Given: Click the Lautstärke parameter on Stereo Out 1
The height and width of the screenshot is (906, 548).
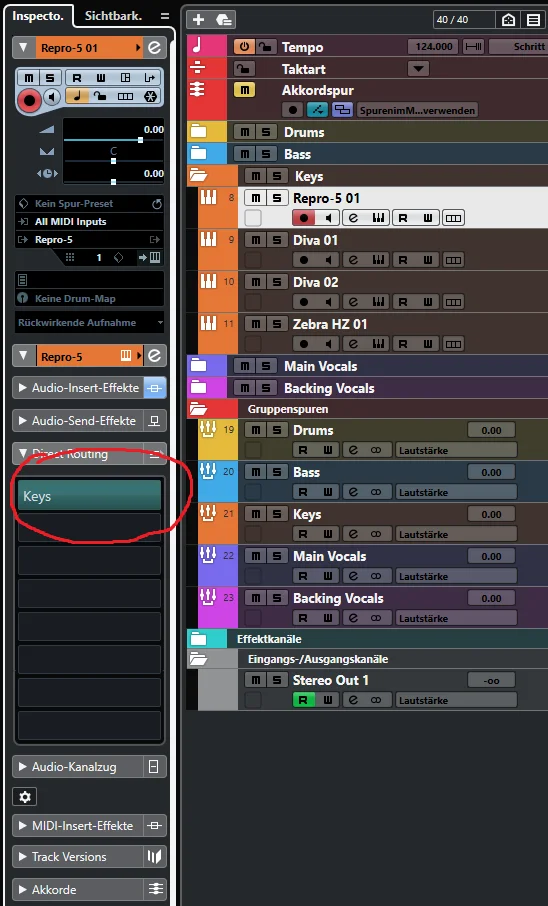Looking at the screenshot, I should click(x=456, y=700).
